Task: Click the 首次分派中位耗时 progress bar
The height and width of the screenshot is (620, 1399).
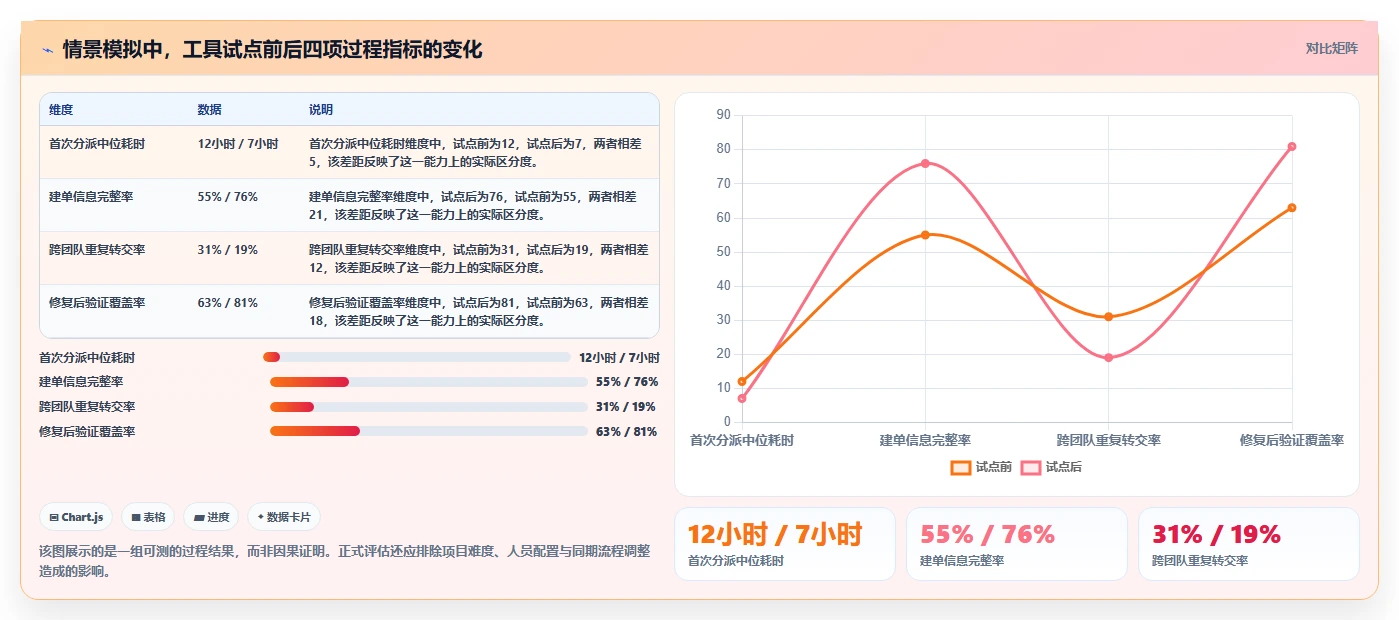Action: point(417,357)
